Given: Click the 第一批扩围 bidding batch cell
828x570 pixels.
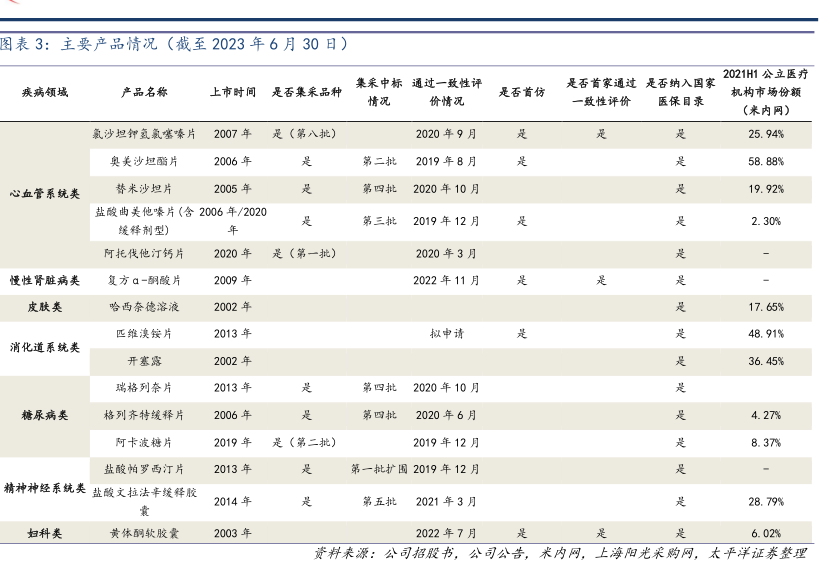Looking at the screenshot, I should (x=379, y=468).
